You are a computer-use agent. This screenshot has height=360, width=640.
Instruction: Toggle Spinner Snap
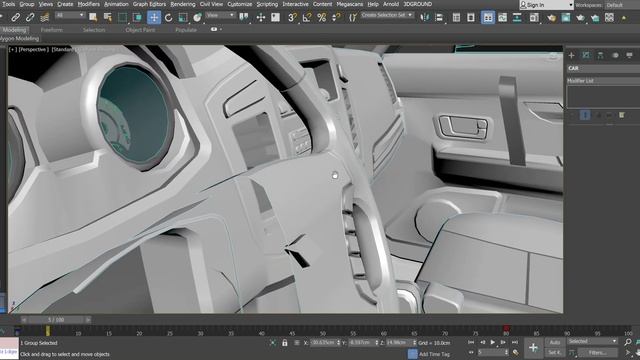click(x=336, y=18)
